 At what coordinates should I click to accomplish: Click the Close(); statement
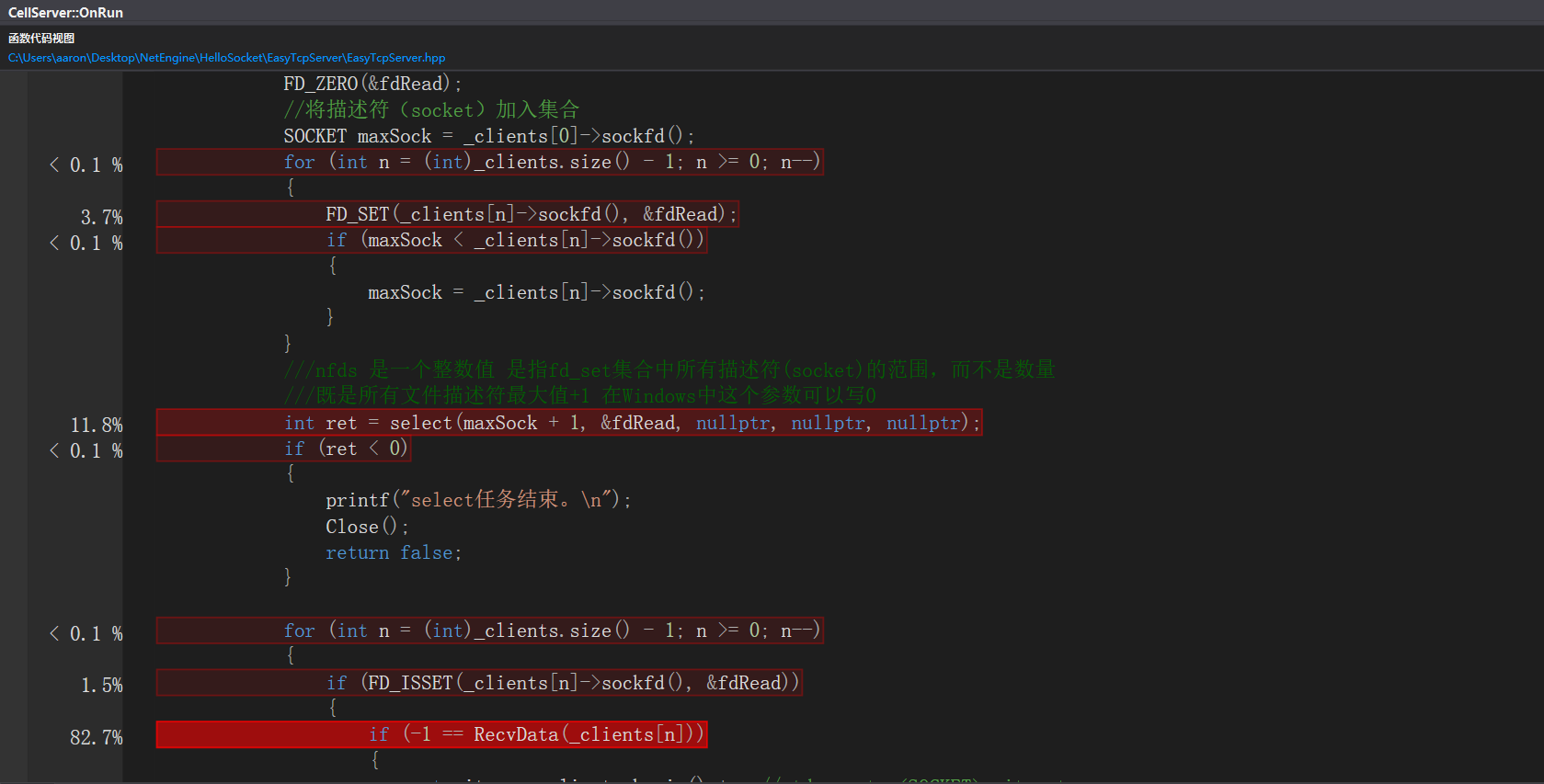[367, 527]
